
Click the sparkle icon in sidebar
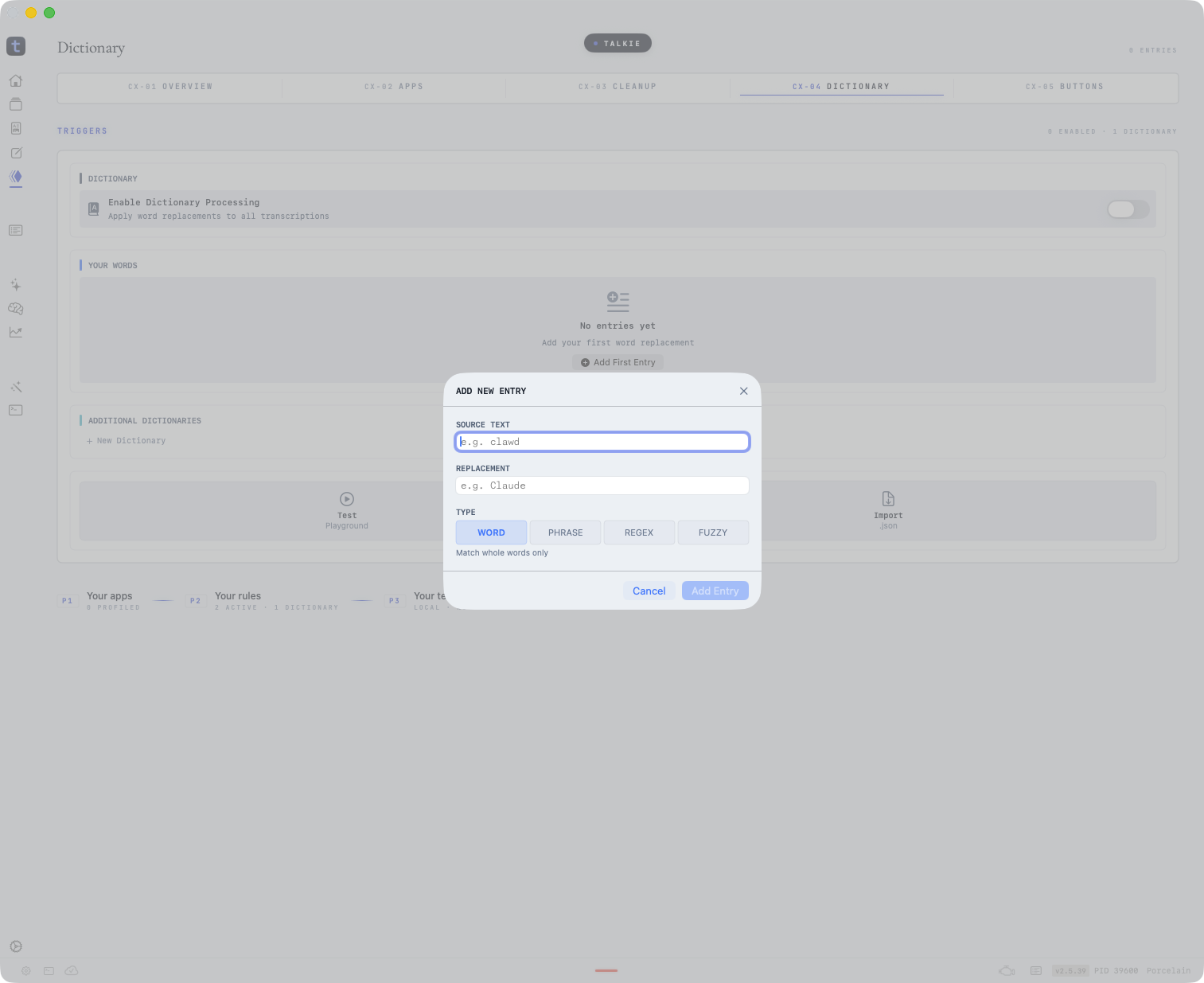[x=16, y=285]
